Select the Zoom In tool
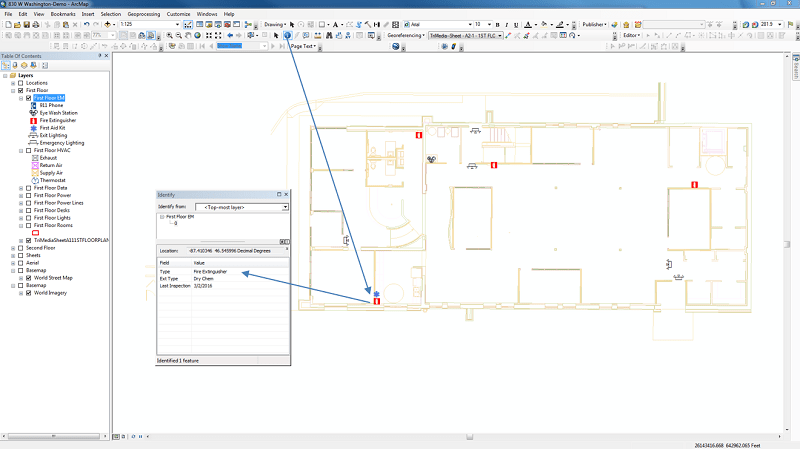This screenshot has height=449, width=800. (x=169, y=35)
